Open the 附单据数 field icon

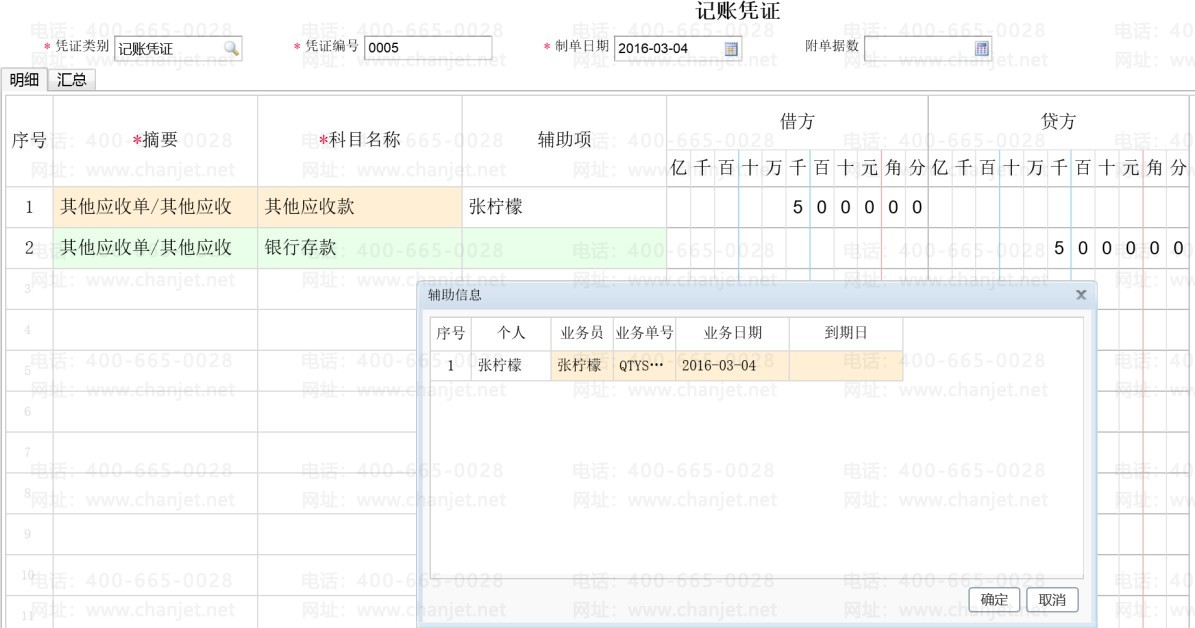(x=982, y=49)
